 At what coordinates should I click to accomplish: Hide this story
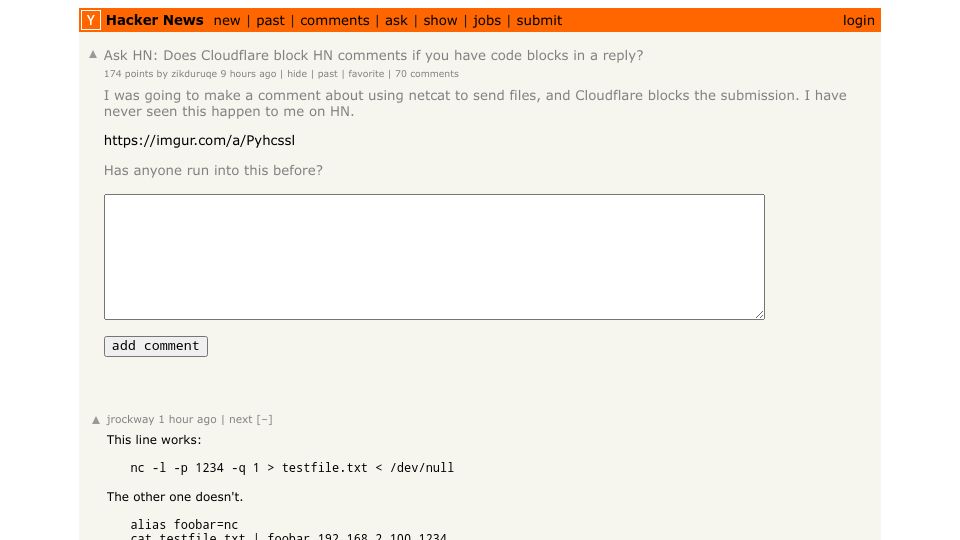point(297,73)
